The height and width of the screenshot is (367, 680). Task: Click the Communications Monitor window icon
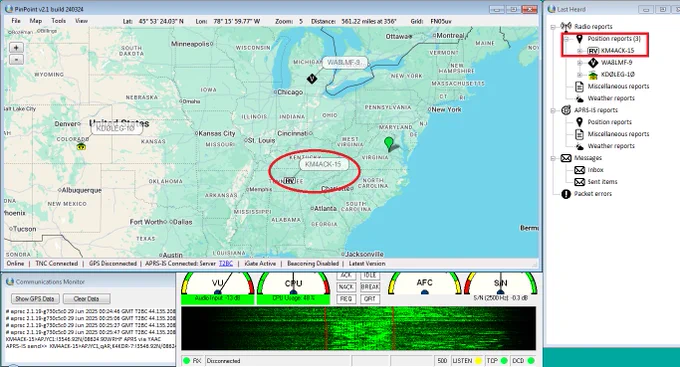click(10, 282)
